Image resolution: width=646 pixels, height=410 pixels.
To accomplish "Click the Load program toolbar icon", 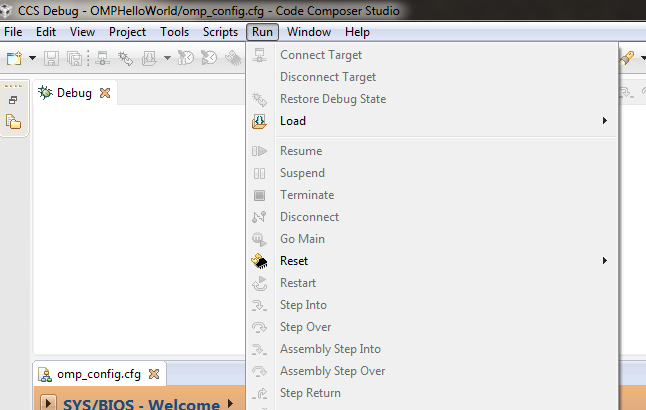I will point(149,58).
